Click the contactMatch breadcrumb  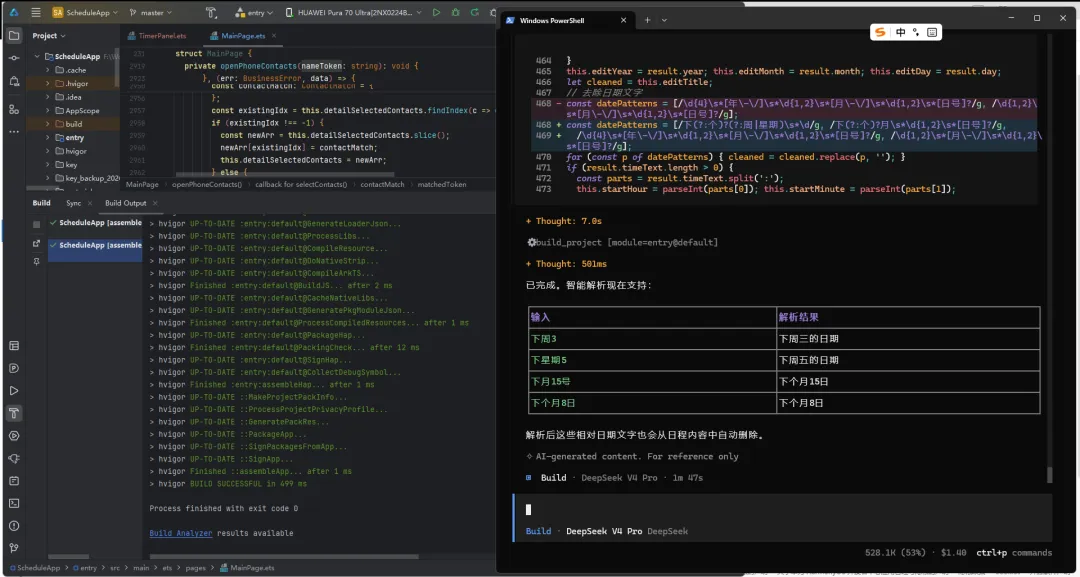point(382,185)
